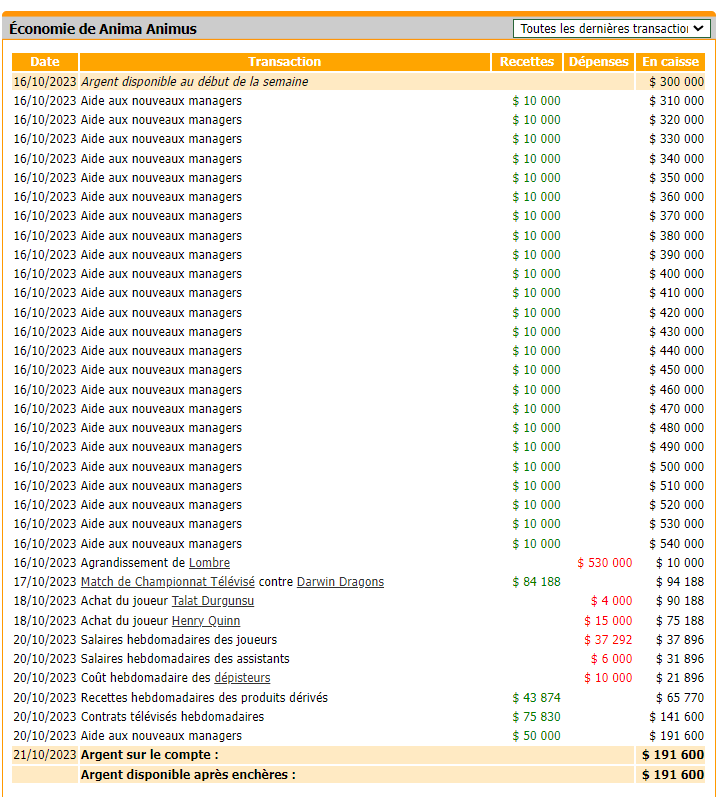The height and width of the screenshot is (797, 718).
Task: Open the Match de Championnat Télévisé link
Action: (x=168, y=581)
